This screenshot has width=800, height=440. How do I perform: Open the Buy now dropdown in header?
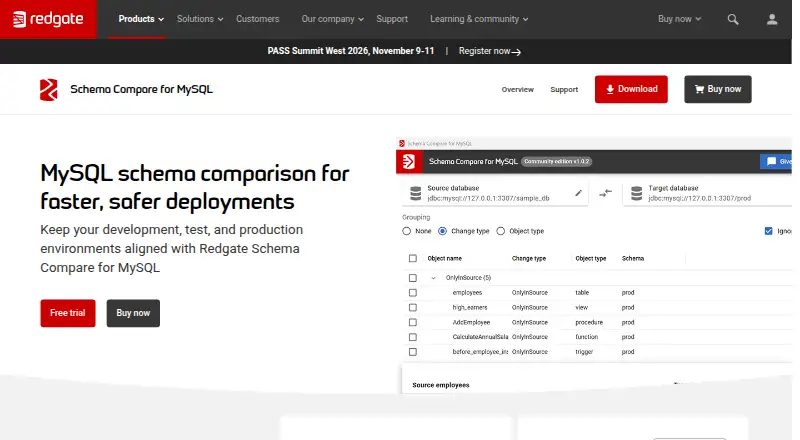pos(679,19)
